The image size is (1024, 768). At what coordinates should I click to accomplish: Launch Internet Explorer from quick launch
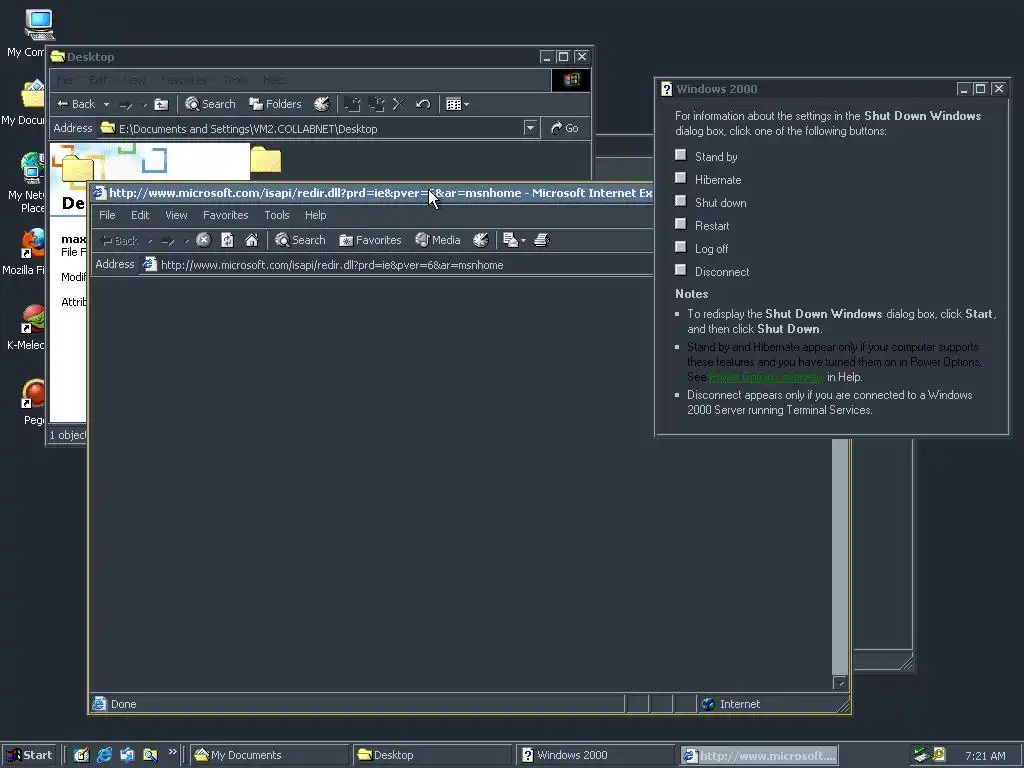(x=104, y=755)
